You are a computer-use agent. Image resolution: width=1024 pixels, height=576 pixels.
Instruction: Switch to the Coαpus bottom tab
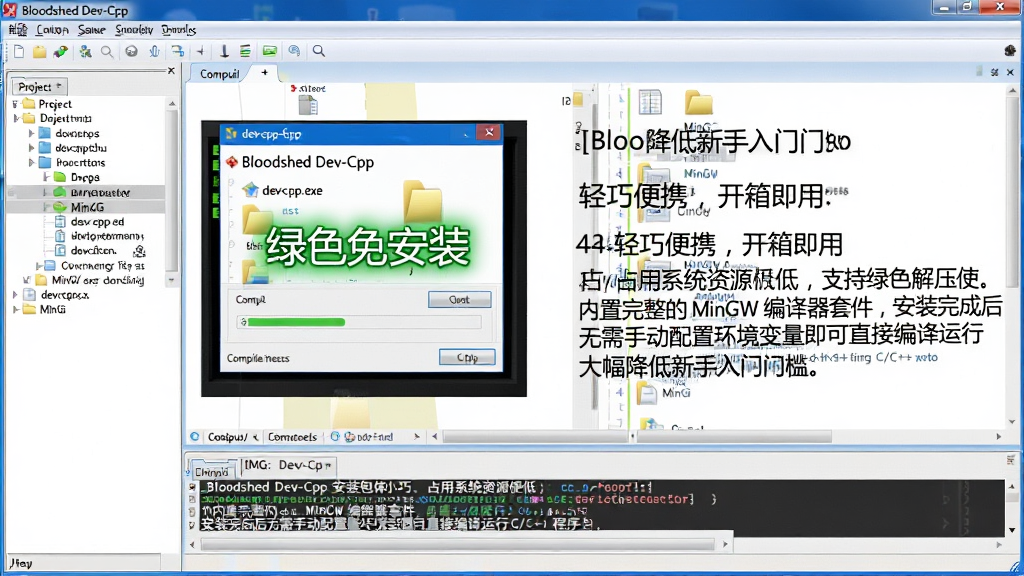coord(227,437)
